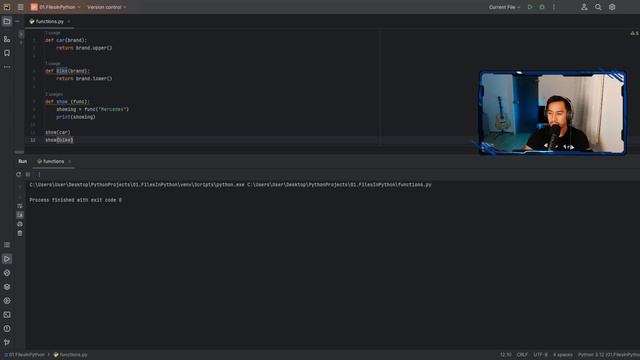Click 'Process finished with exit code 0' text
Viewport: 640px width, 360px height.
click(x=76, y=200)
